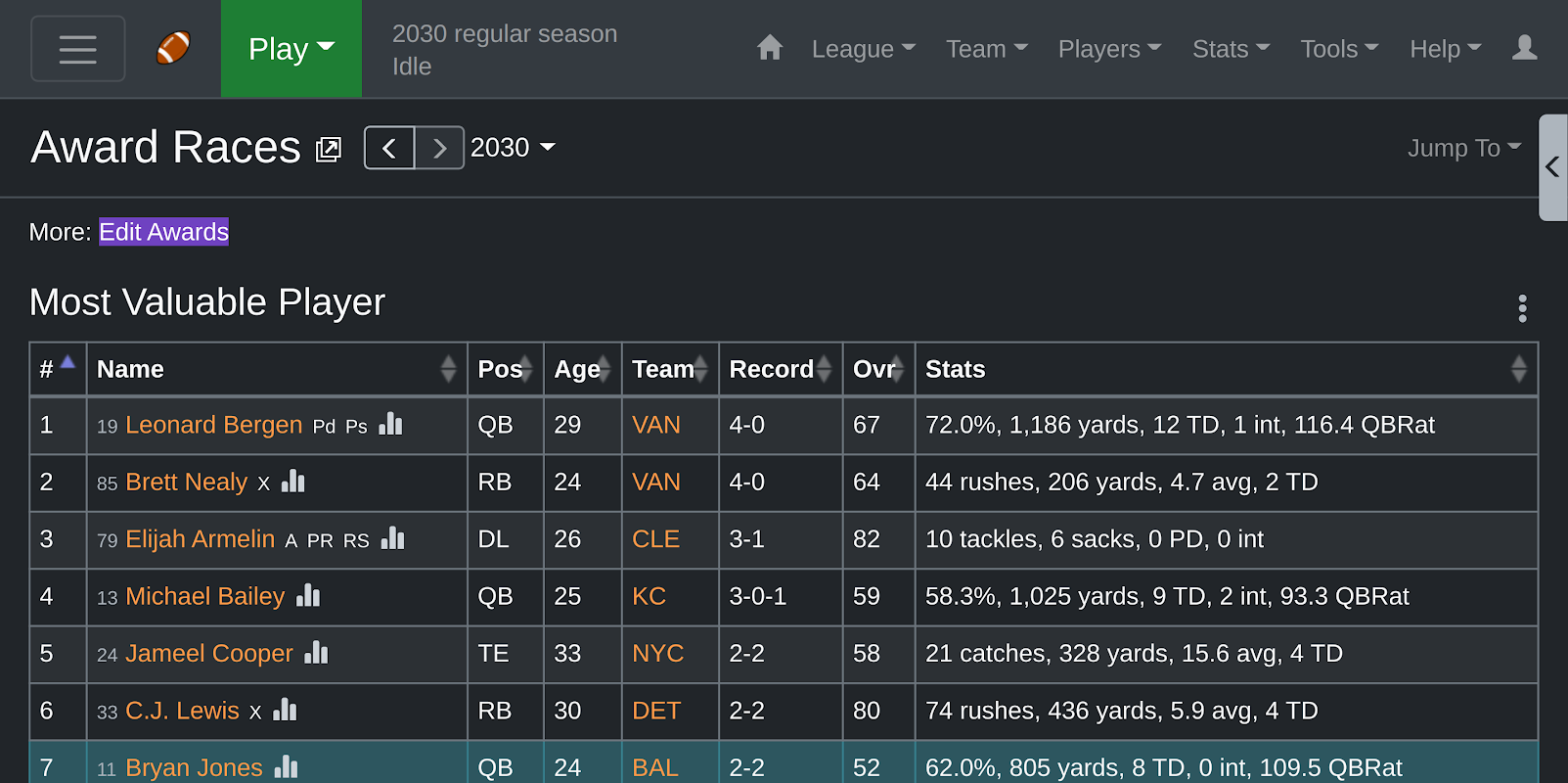This screenshot has height=783, width=1568.
Task: Open Award Races in new window icon
Action: click(329, 150)
